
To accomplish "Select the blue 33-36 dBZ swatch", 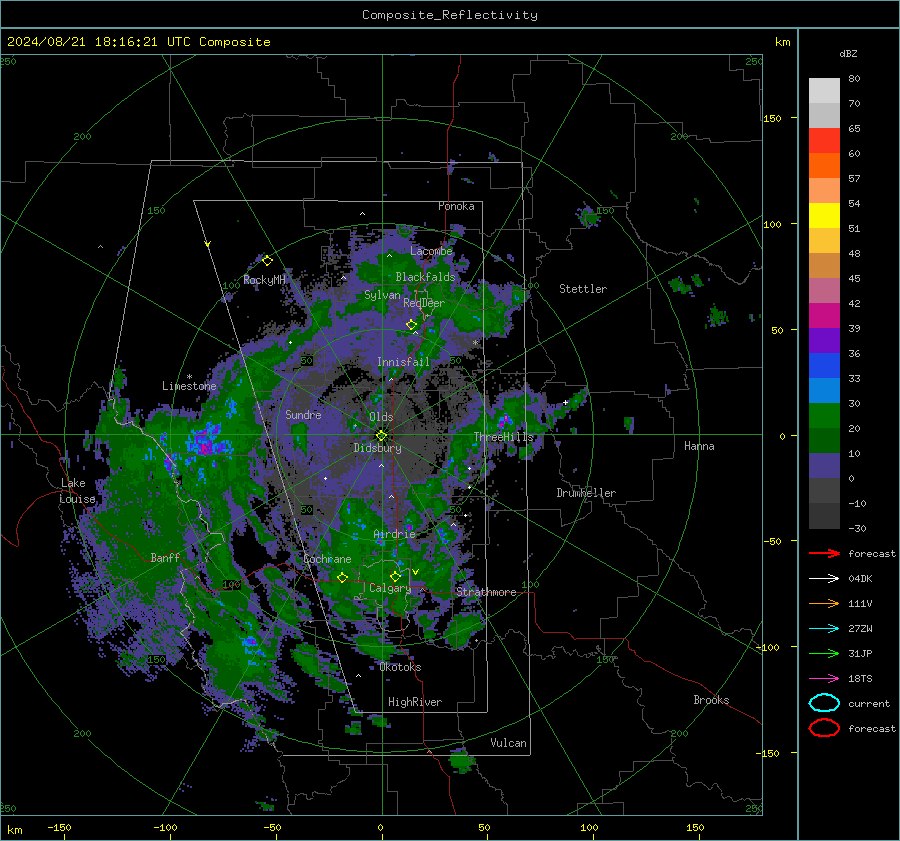I will coord(824,366).
